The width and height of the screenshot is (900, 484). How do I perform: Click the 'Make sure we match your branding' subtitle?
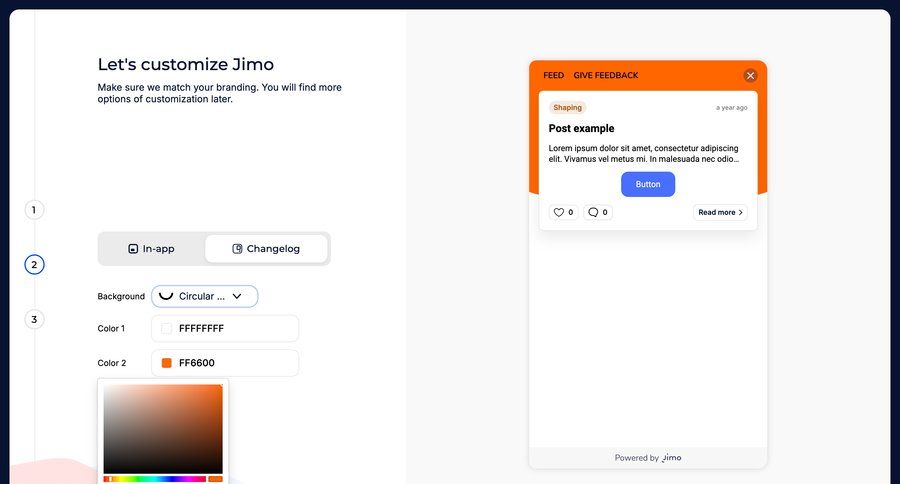pos(219,93)
